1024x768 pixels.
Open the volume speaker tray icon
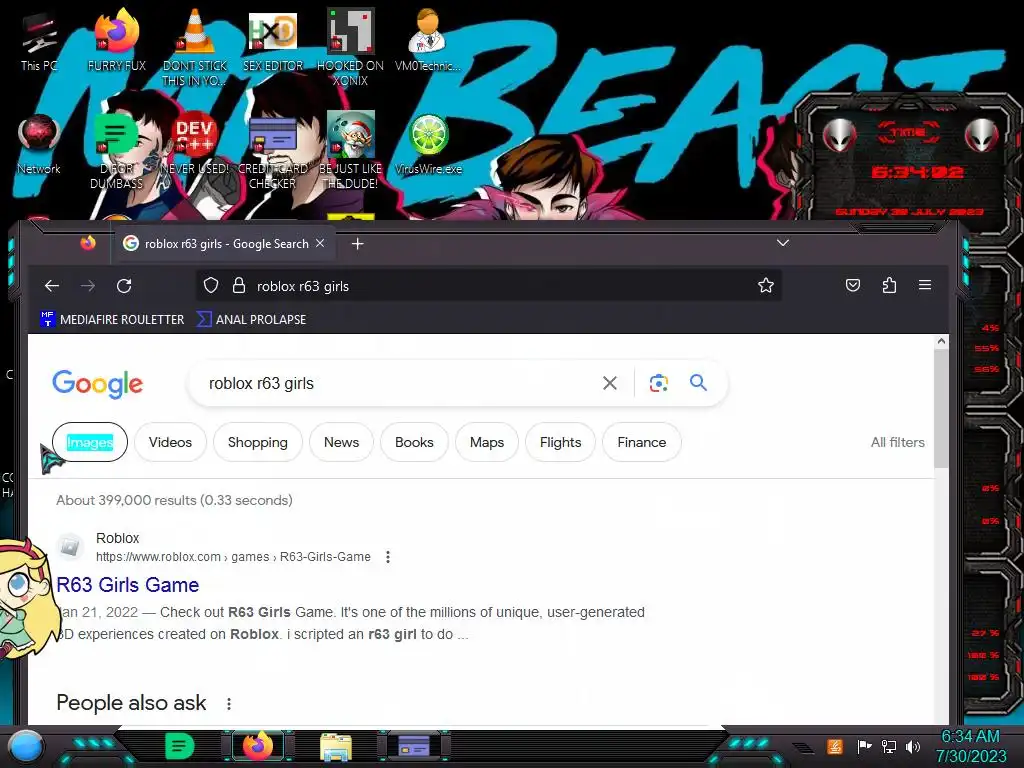click(x=913, y=746)
